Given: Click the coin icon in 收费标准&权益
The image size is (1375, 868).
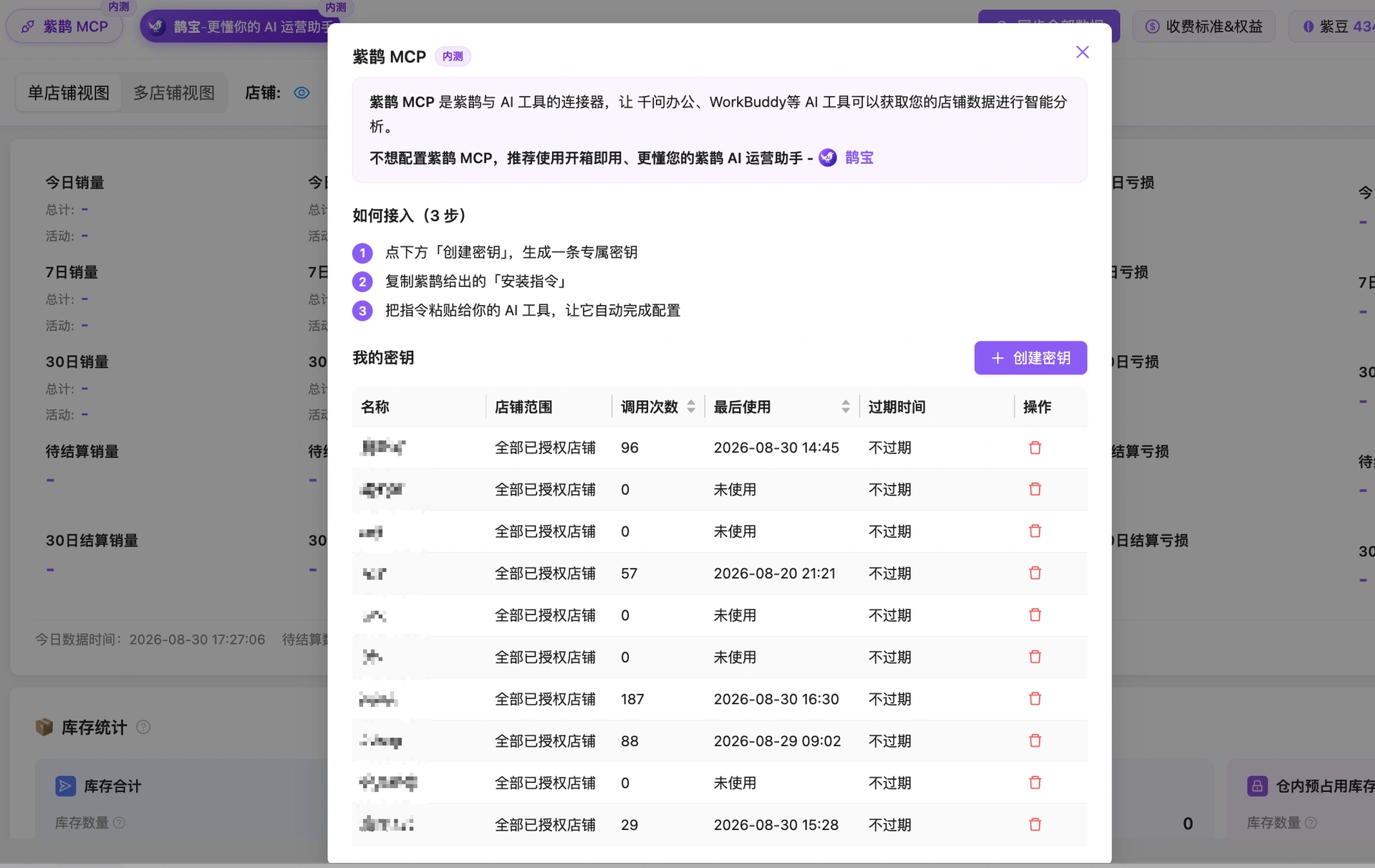Looking at the screenshot, I should pos(1152,26).
